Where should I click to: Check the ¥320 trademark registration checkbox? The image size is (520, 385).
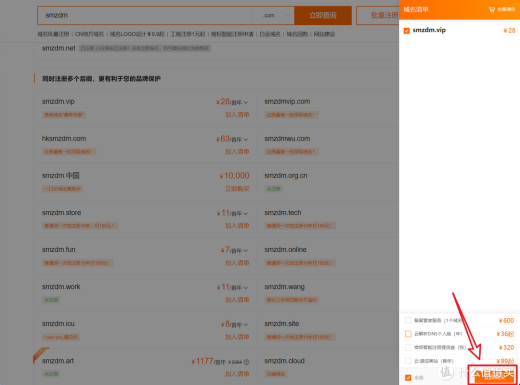click(x=408, y=347)
